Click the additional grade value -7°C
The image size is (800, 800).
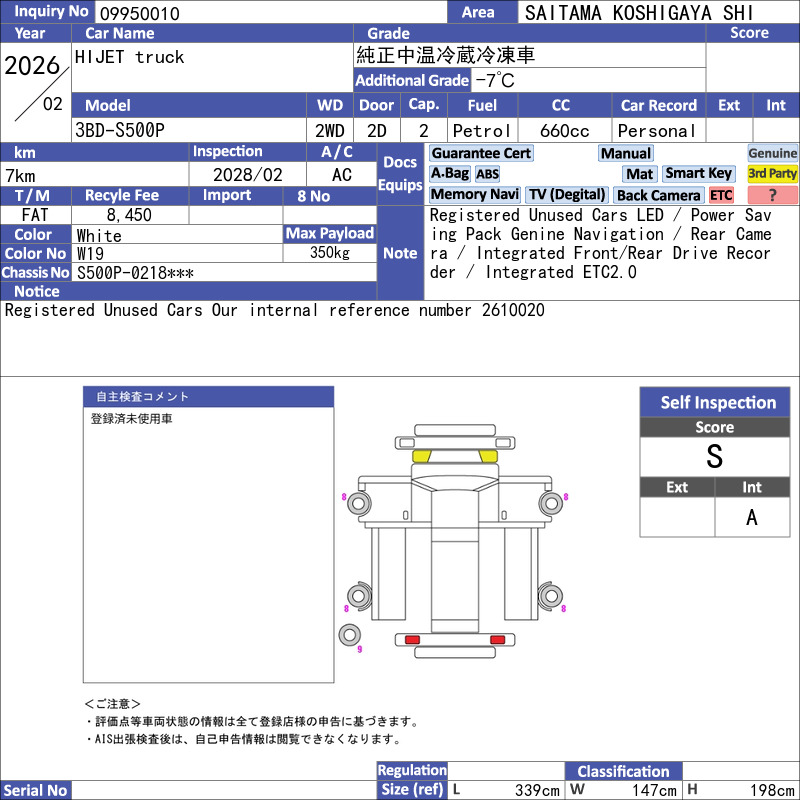point(495,80)
